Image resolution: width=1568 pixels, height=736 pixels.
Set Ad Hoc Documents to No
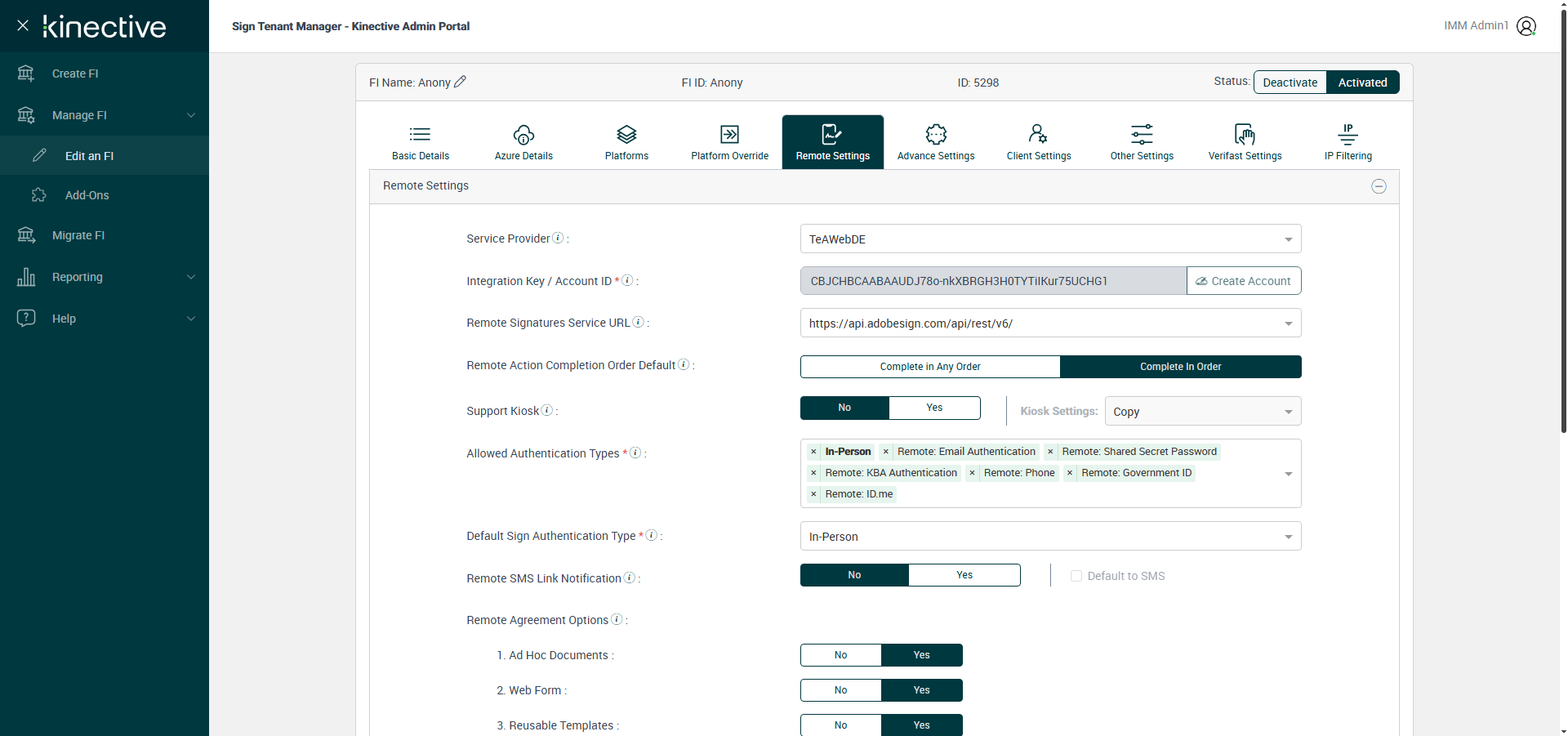[x=840, y=655]
